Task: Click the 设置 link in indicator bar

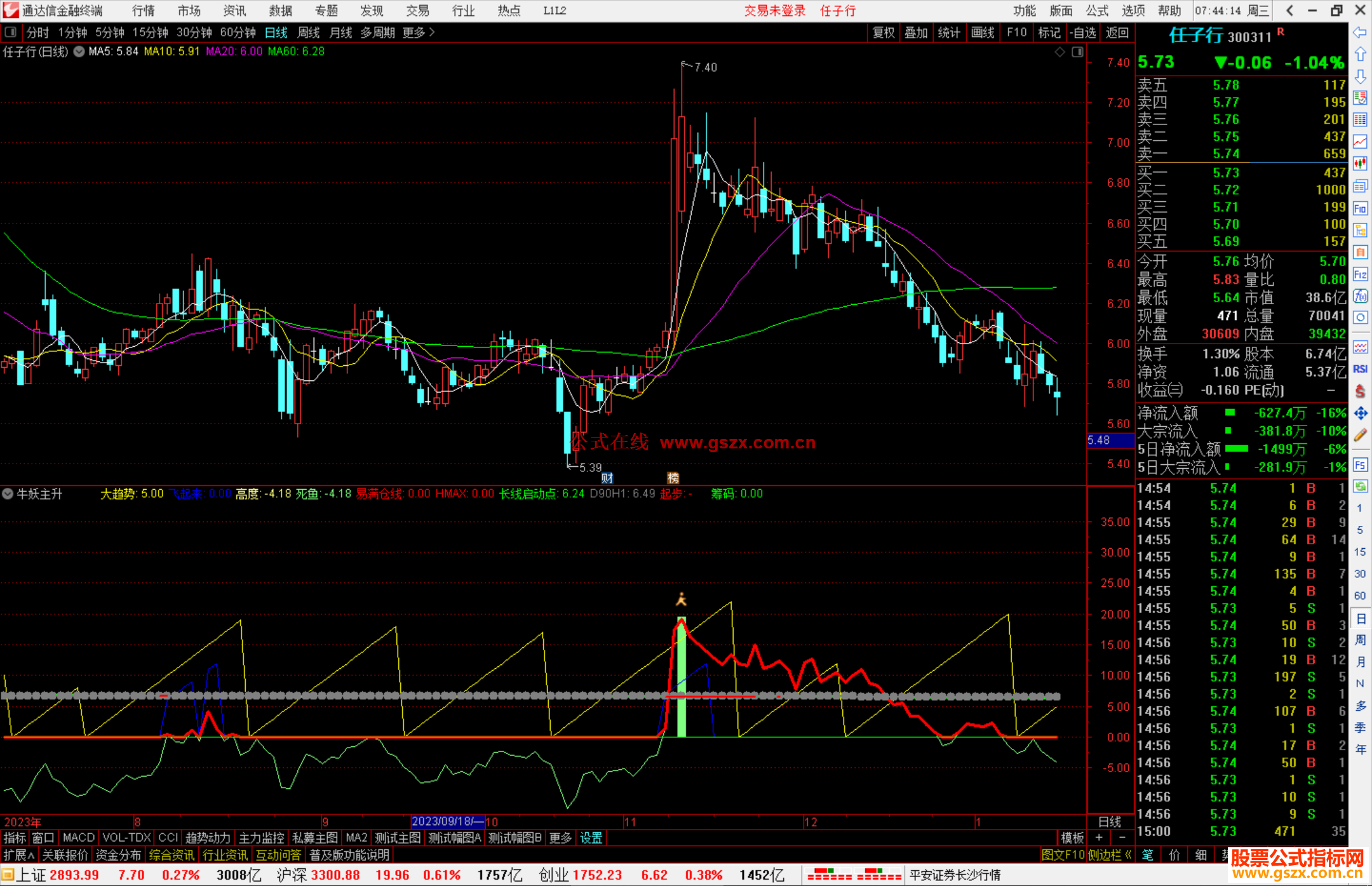Action: click(591, 838)
